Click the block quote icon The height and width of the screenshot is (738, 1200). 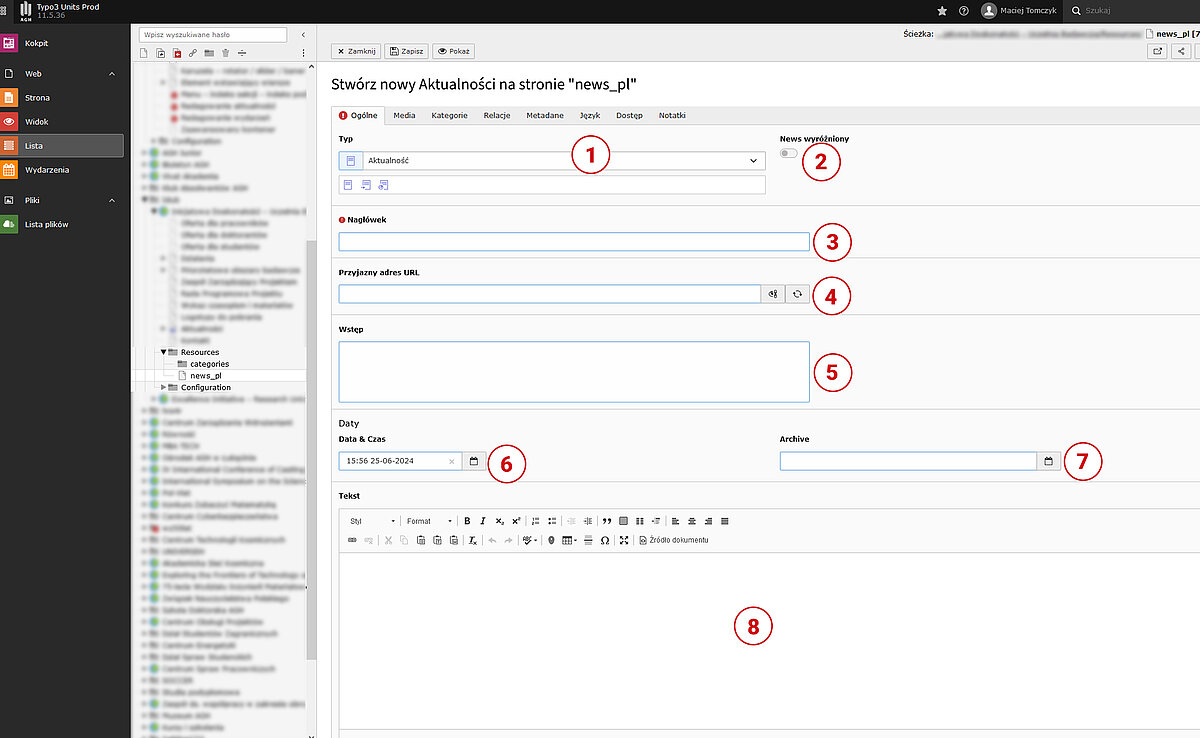[x=606, y=521]
